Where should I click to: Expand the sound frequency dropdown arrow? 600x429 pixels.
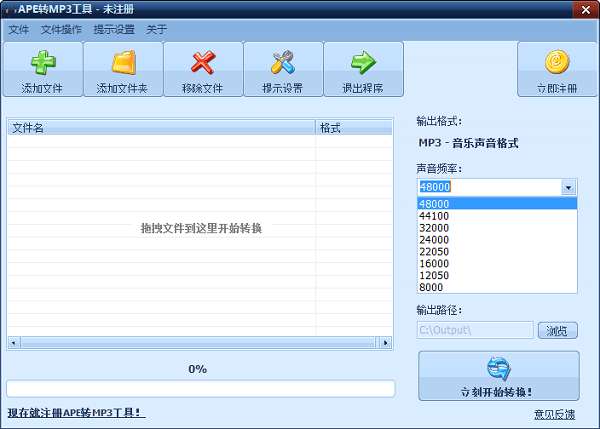click(x=568, y=188)
